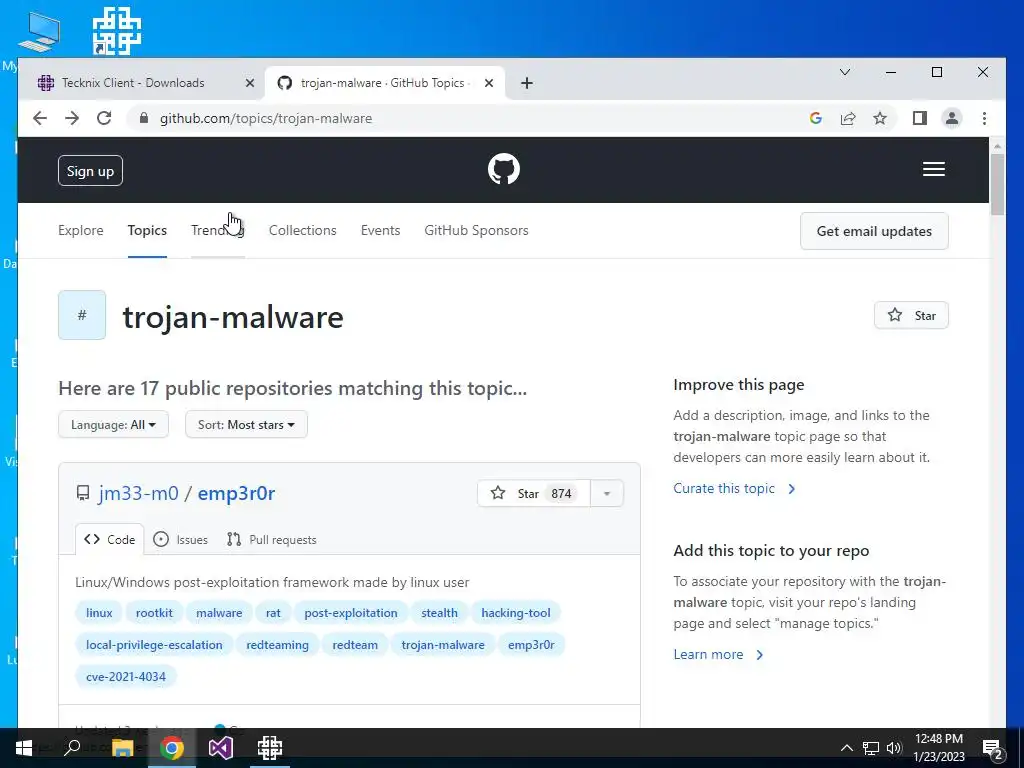Open taskbar search
Viewport: 1024px width, 768px height.
pyautogui.click(x=72, y=748)
